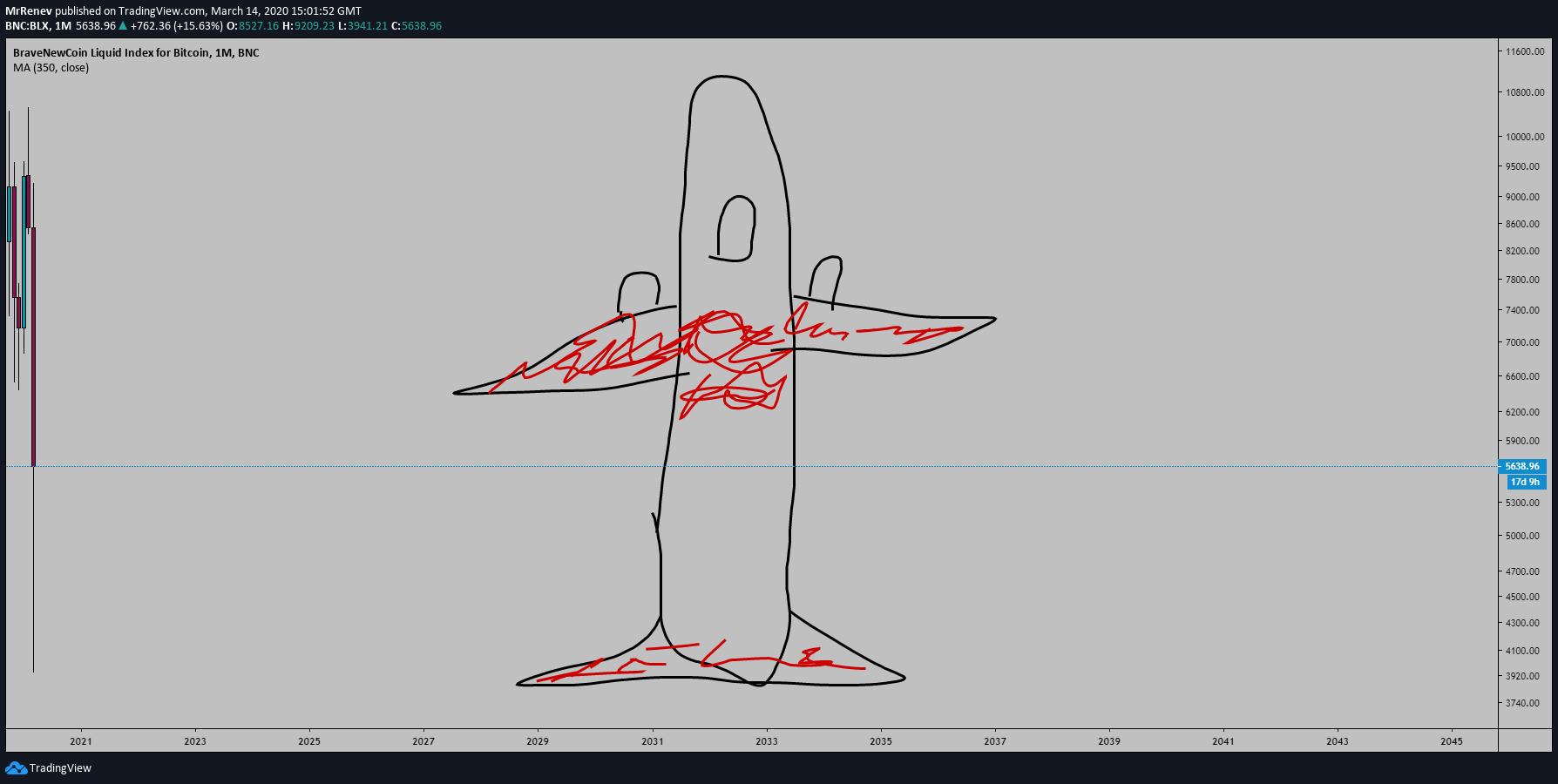Click the 7800.00 price axis label
The height and width of the screenshot is (784, 1558).
[1522, 280]
